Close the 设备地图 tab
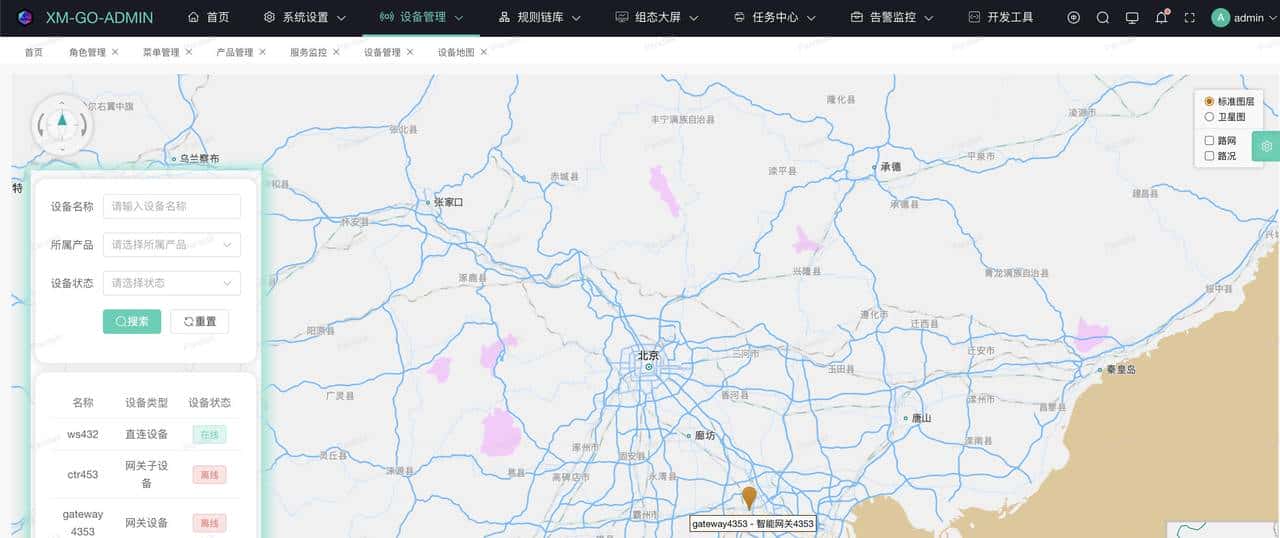Screen dimensions: 1280x538 [x=484, y=52]
